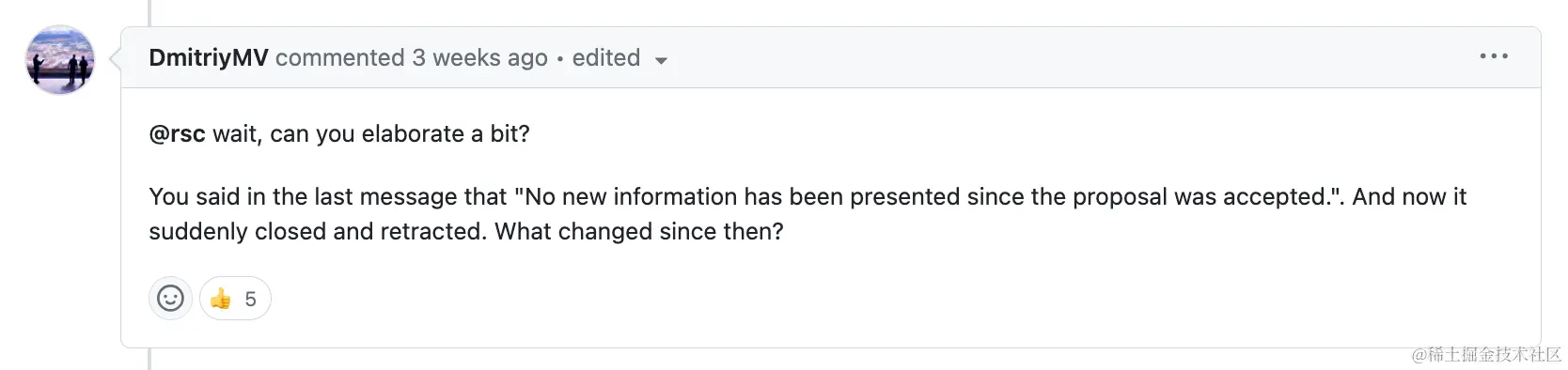Click the speech-bubble pointer beside the avatar
The height and width of the screenshot is (370, 1568).
[115, 58]
